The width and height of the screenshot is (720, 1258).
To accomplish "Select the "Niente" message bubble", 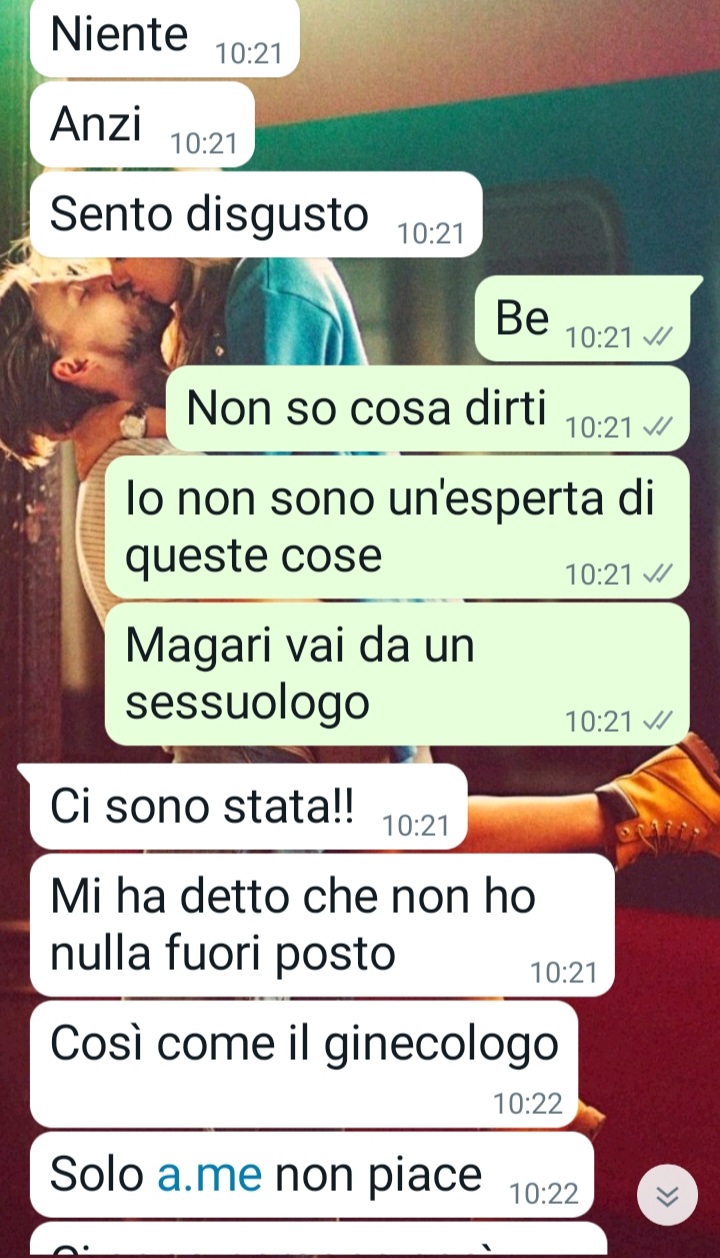I will [x=165, y=38].
